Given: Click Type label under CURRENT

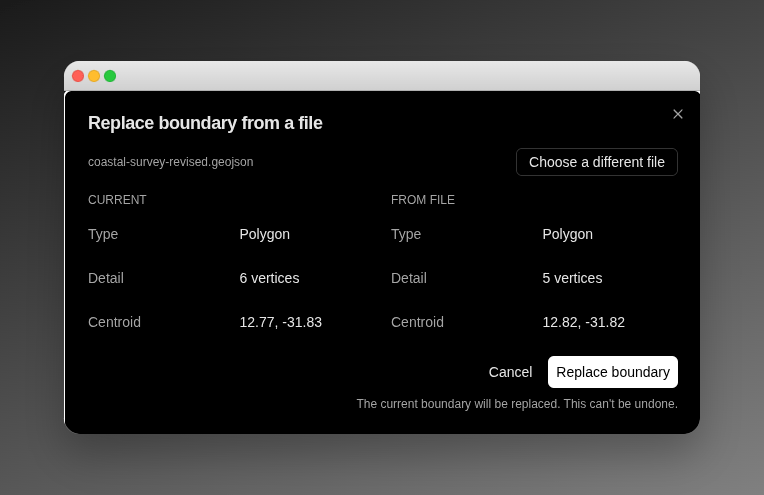Looking at the screenshot, I should (x=103, y=234).
